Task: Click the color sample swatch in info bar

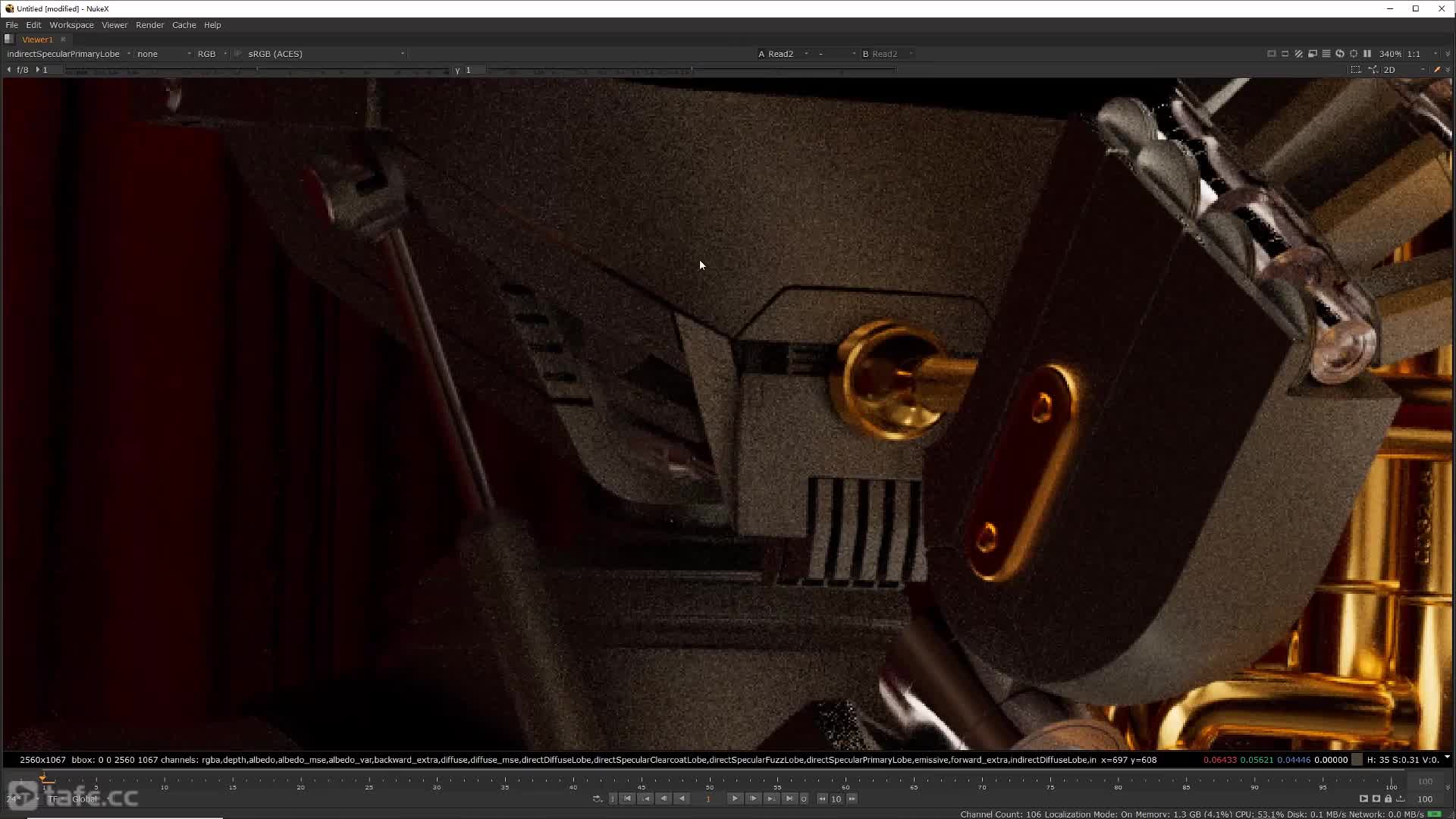Action: (1357, 759)
